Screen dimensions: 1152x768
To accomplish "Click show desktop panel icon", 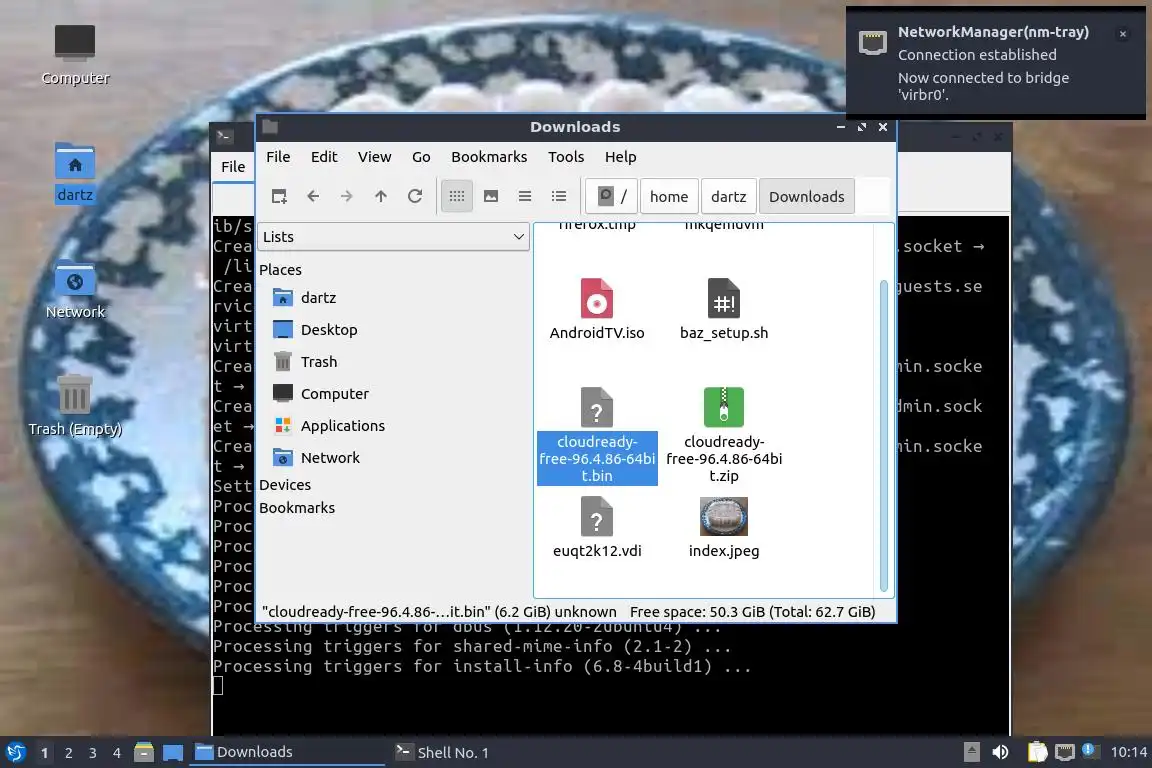I will pos(173,753).
